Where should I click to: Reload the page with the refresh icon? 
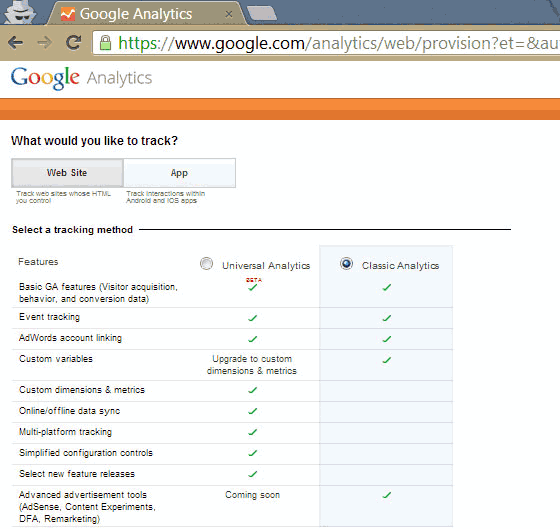[74, 43]
